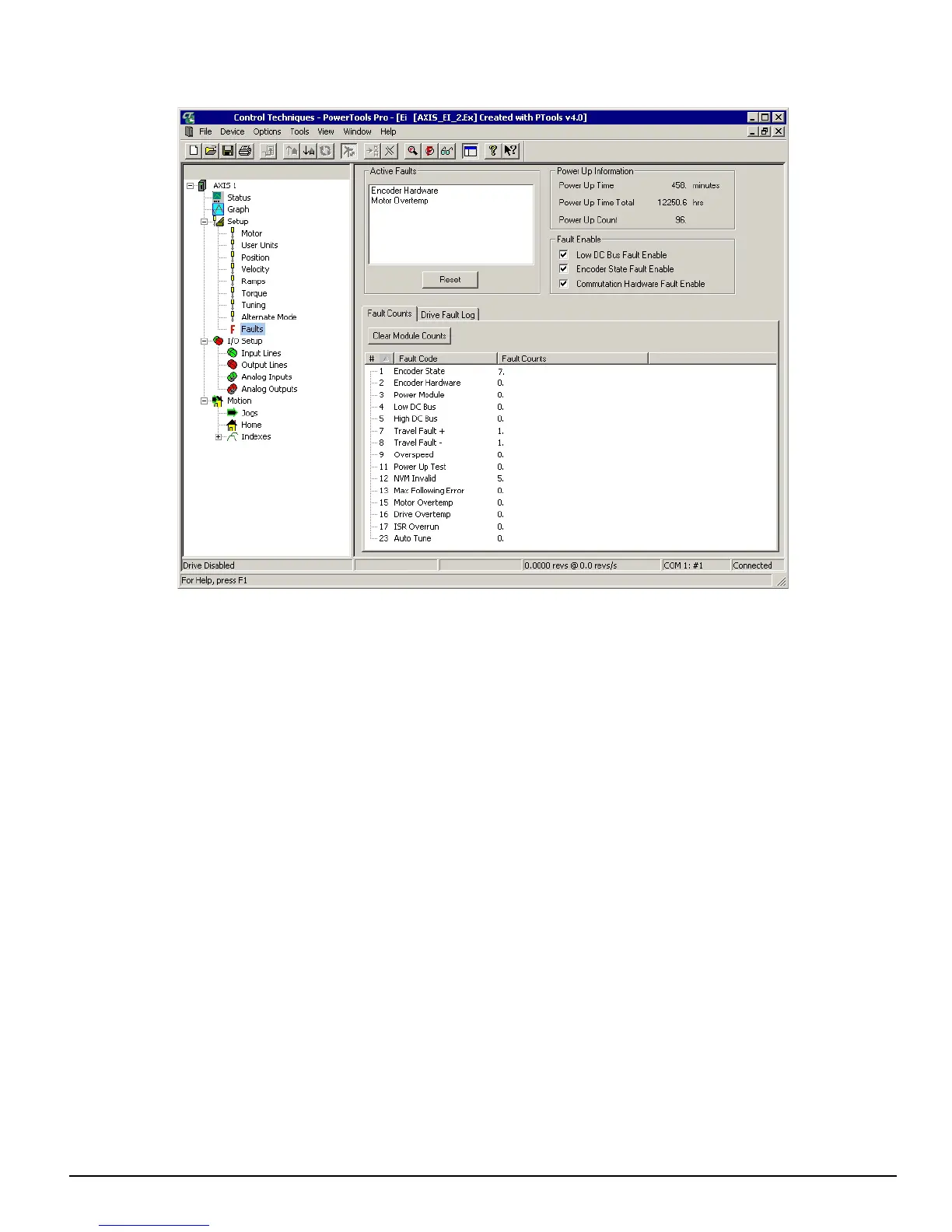The height and width of the screenshot is (1232, 952).
Task: Open the Window menu
Action: pyautogui.click(x=358, y=132)
